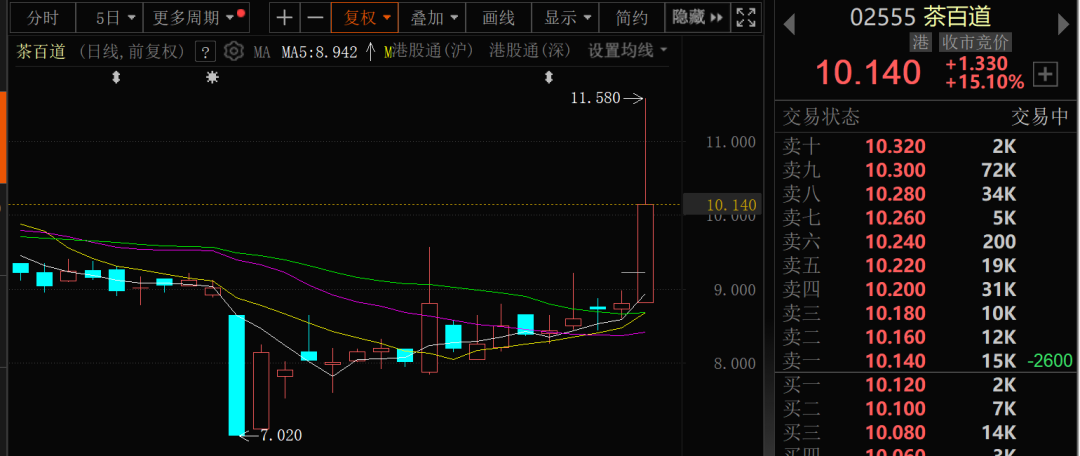Click 隐藏 to hide side panel
Screen dimensions: 1080x456
click(x=697, y=17)
